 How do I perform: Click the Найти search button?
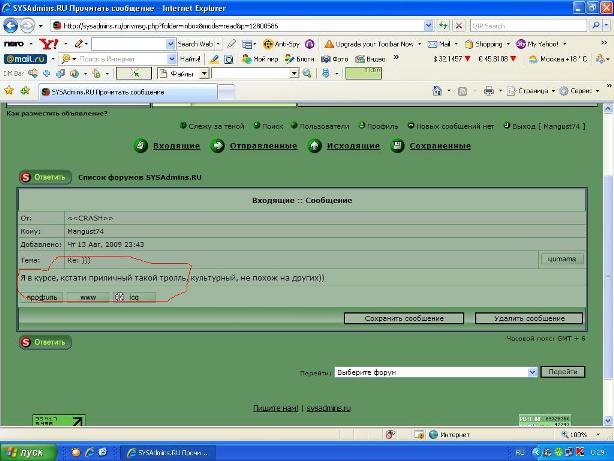190,59
